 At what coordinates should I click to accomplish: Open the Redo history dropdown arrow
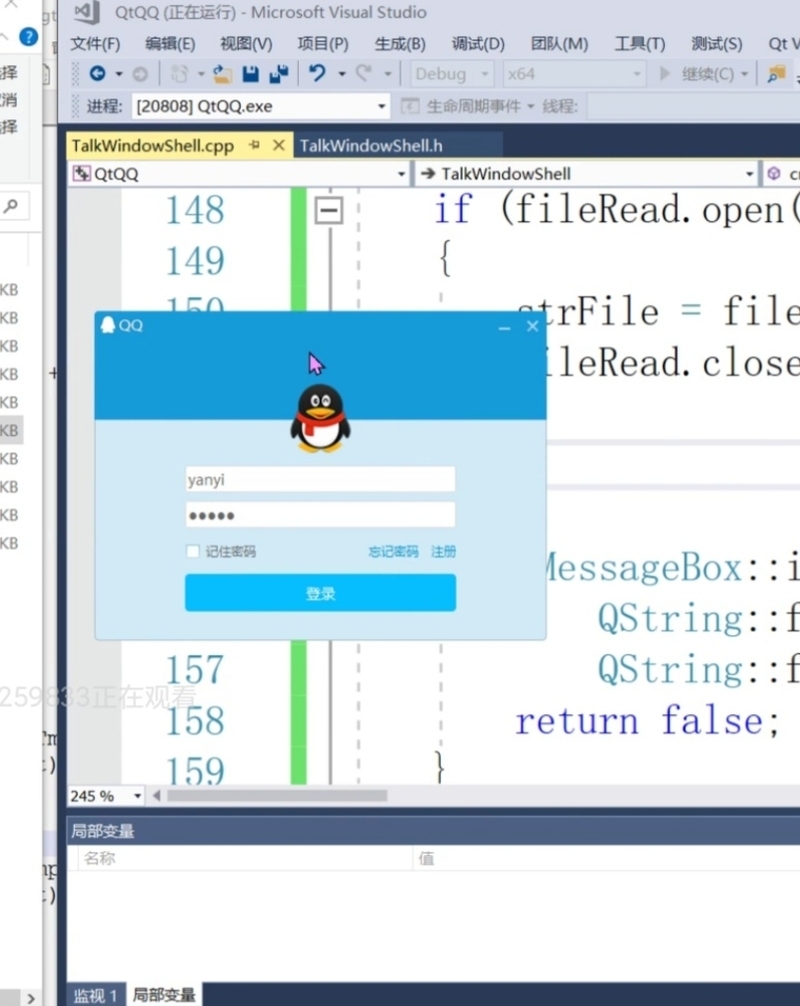(x=388, y=74)
